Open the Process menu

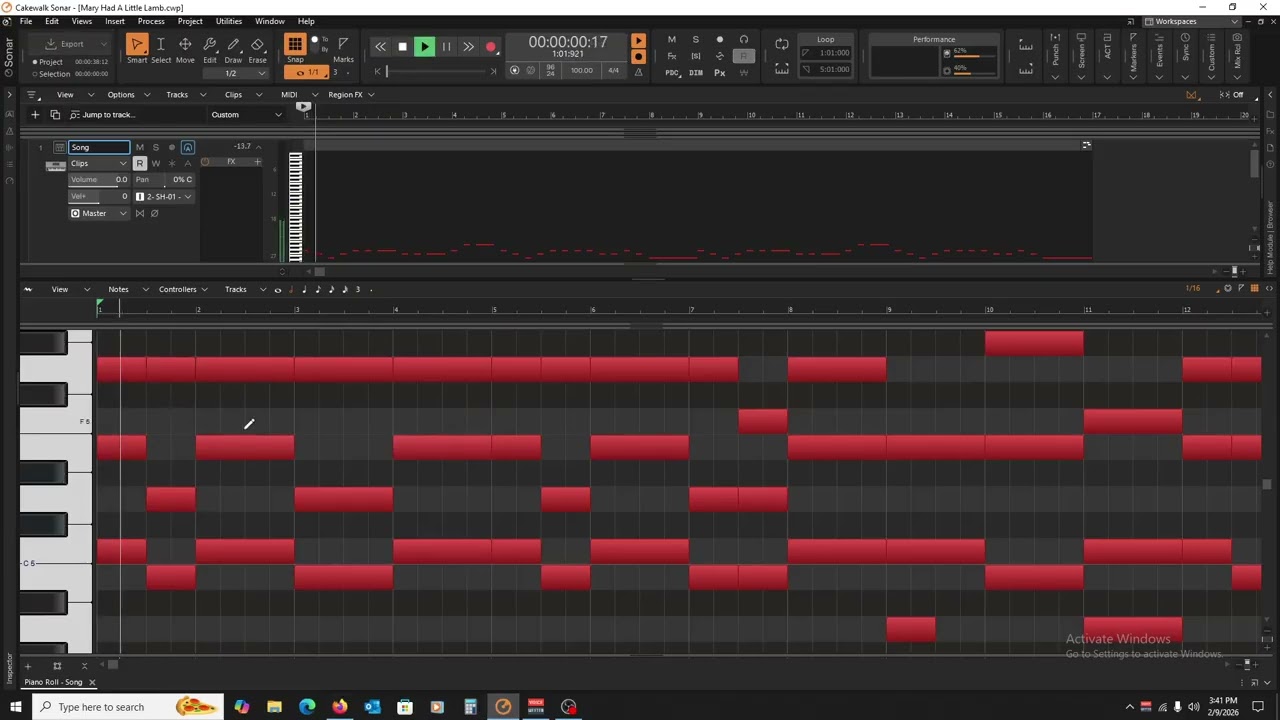coord(151,21)
